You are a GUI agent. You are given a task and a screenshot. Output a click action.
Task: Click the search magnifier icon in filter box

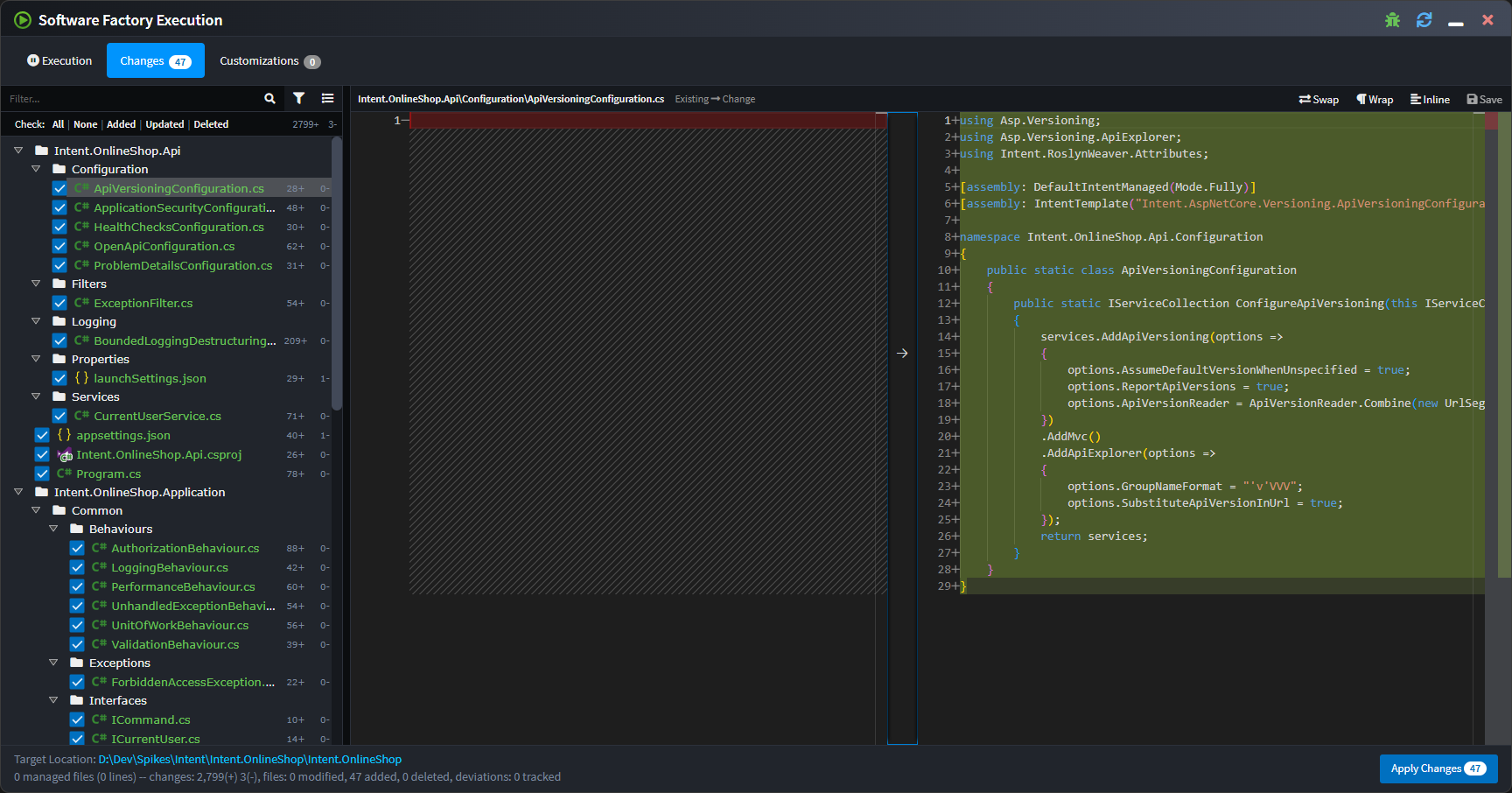tap(269, 99)
